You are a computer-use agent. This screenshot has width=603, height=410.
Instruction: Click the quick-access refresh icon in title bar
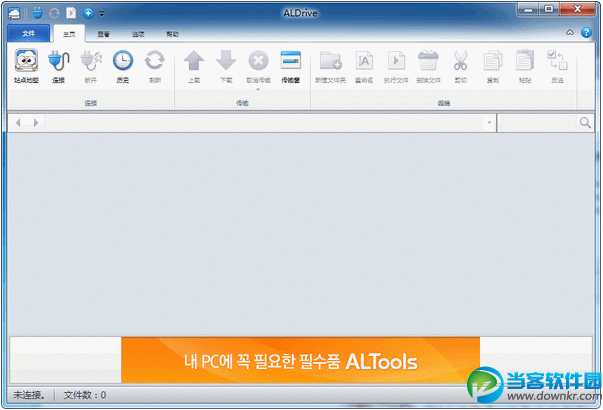54,13
